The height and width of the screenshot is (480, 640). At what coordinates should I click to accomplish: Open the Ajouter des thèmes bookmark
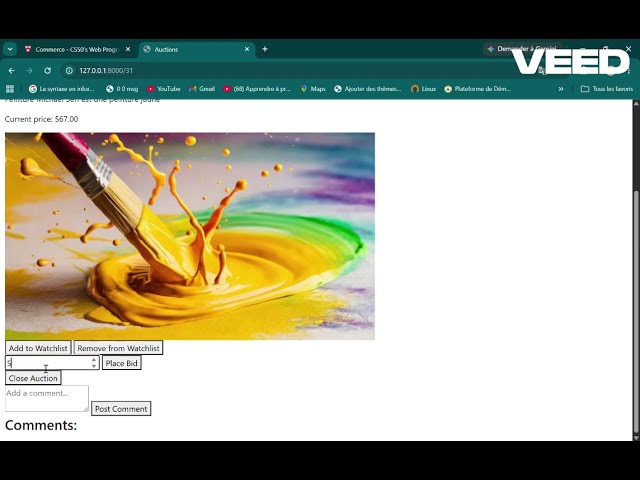point(368,89)
